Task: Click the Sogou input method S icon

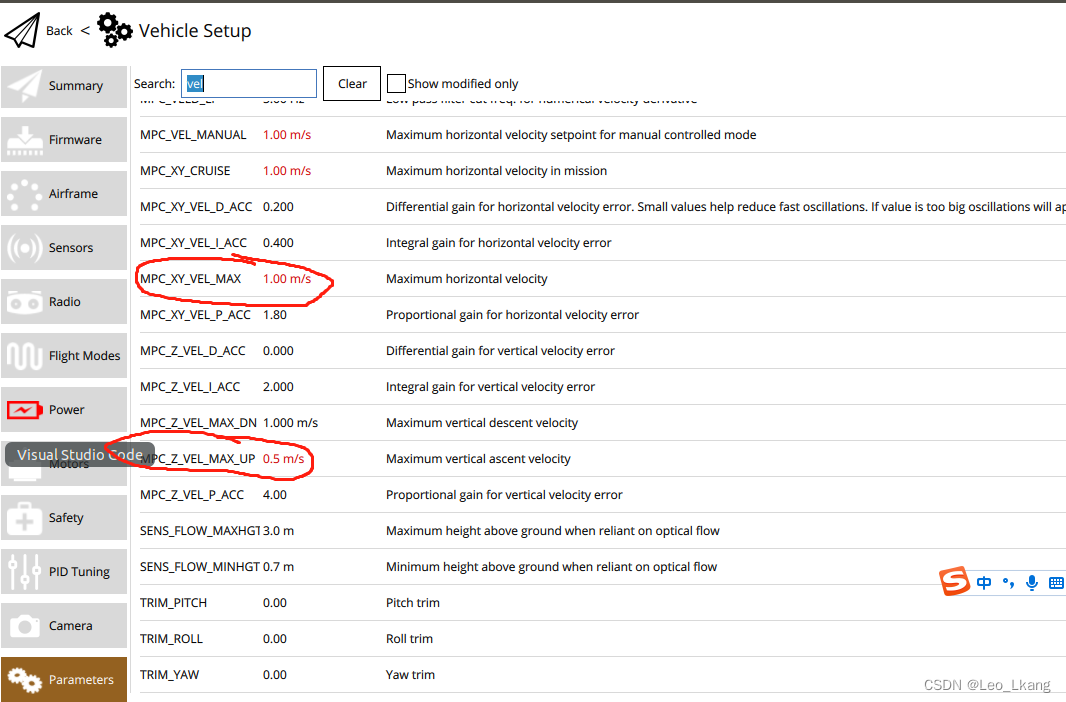Action: [x=954, y=581]
